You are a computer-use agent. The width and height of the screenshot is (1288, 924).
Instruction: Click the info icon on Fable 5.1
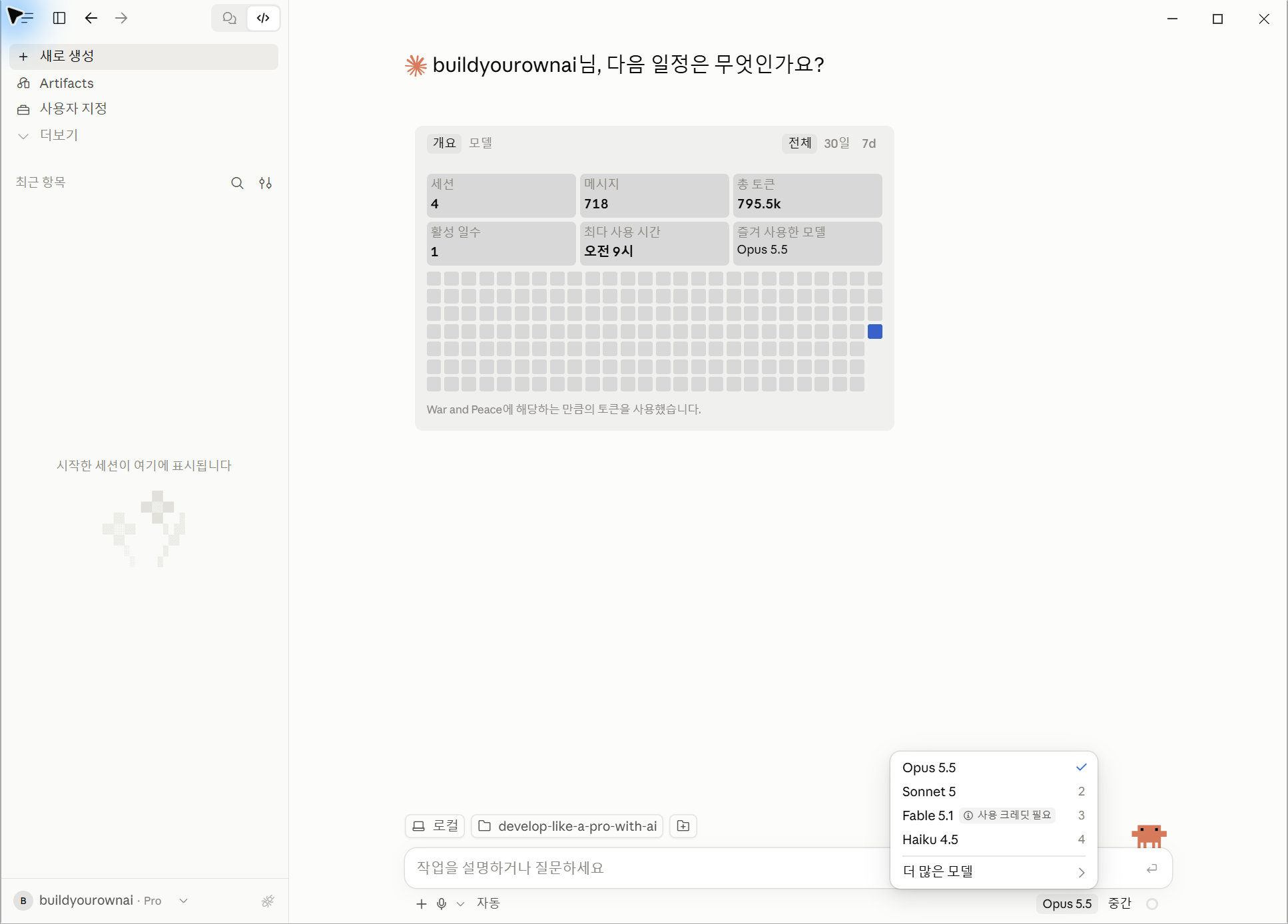point(968,815)
